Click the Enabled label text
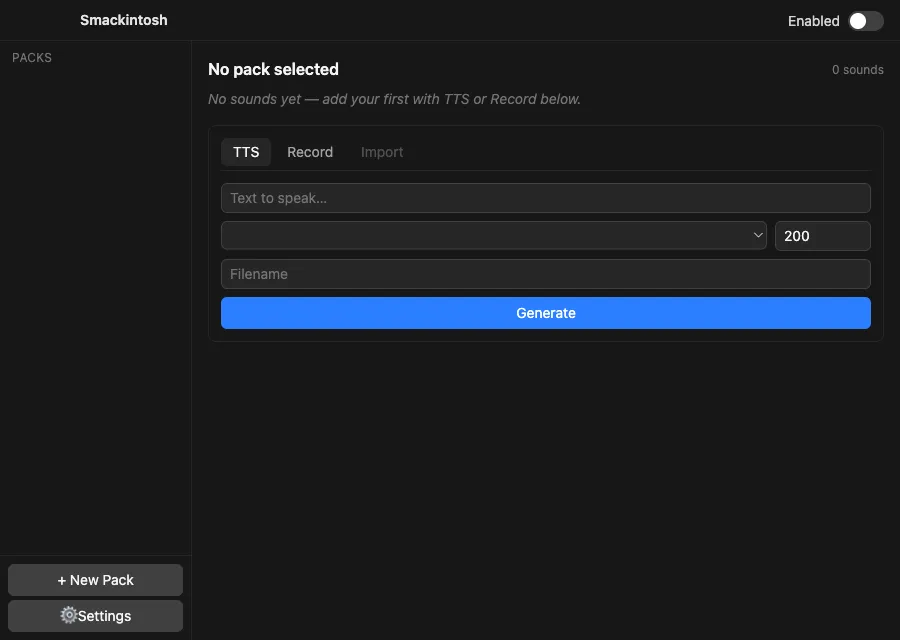The width and height of the screenshot is (900, 640). pyautogui.click(x=813, y=21)
